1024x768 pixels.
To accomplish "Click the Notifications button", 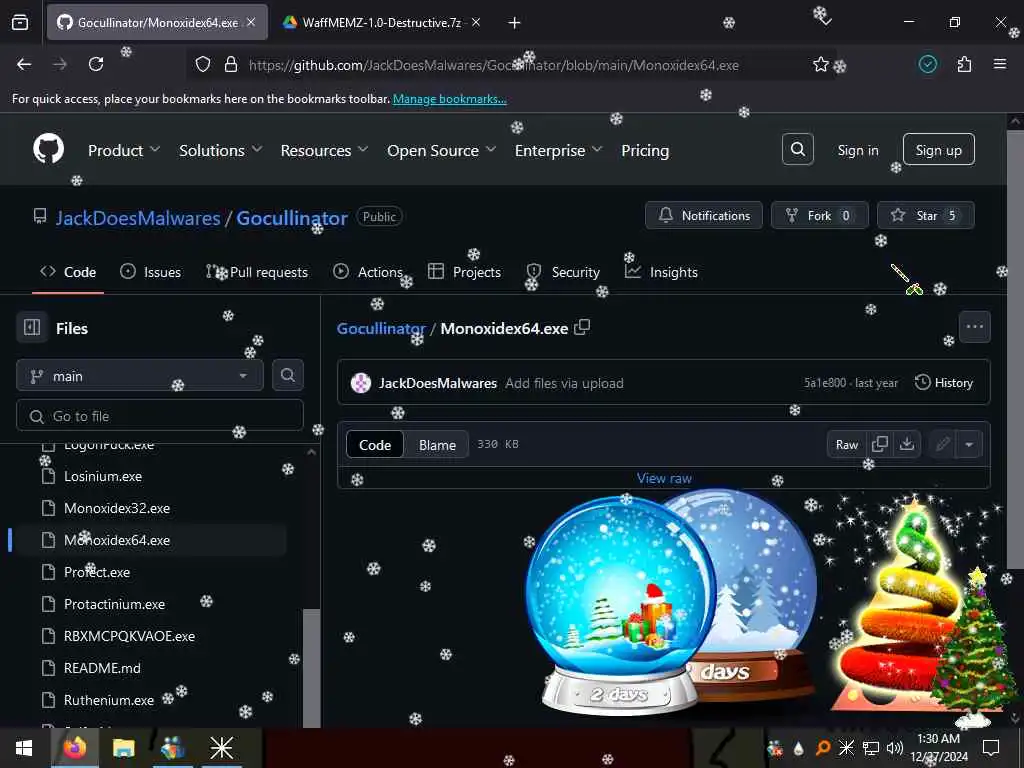I will tap(703, 215).
